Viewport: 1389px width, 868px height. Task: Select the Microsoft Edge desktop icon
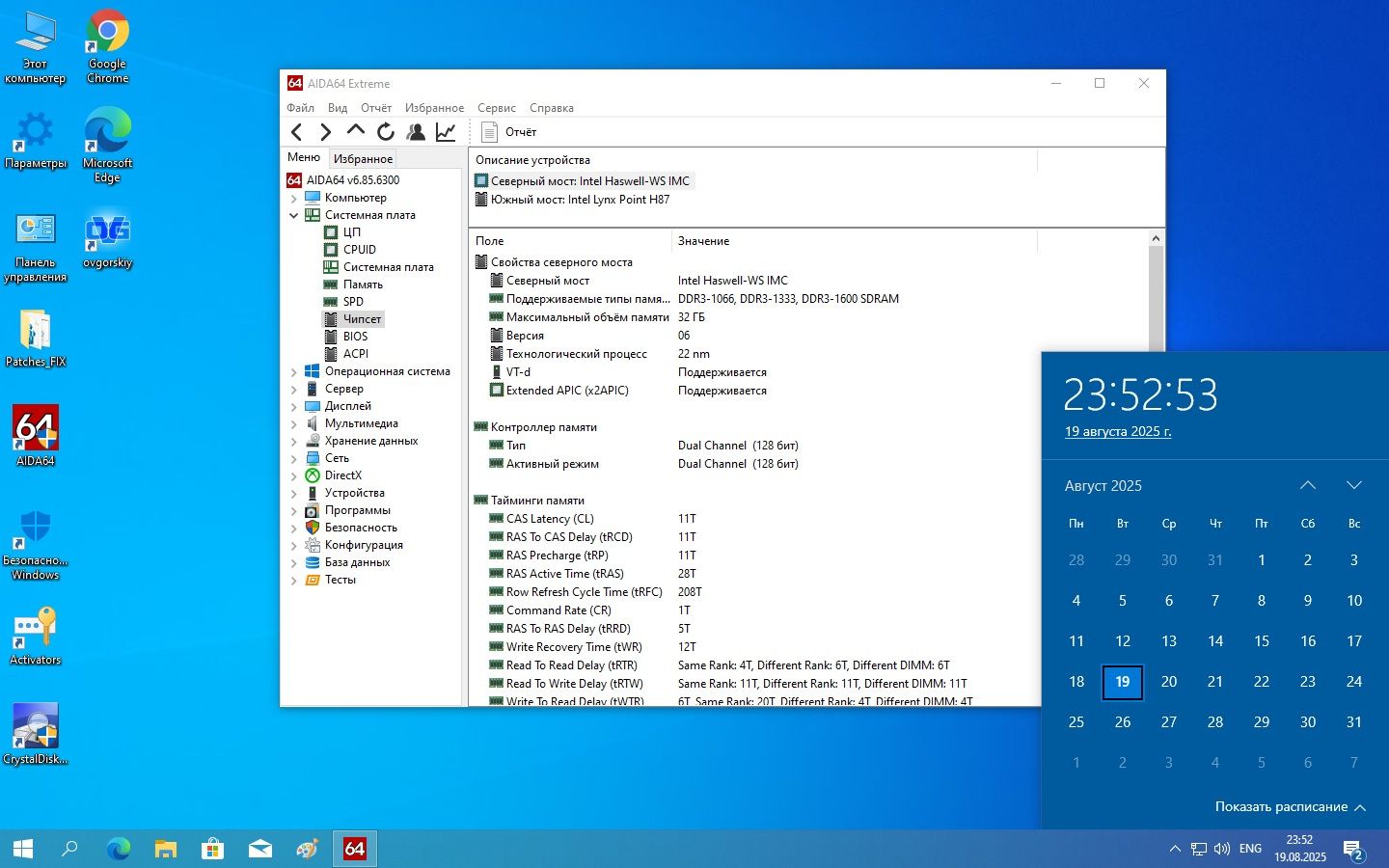click(108, 145)
